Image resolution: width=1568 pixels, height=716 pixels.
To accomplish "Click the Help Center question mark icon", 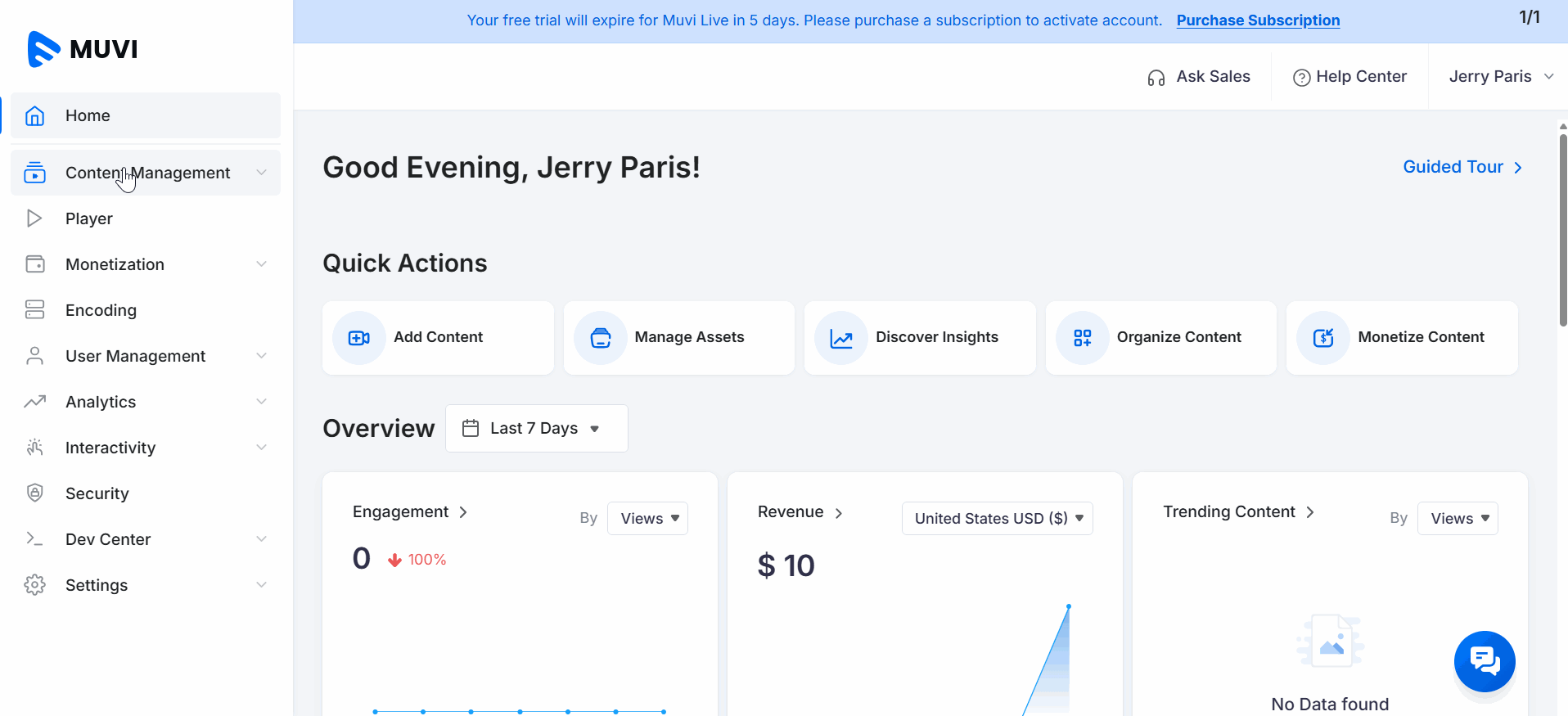I will pyautogui.click(x=1301, y=78).
